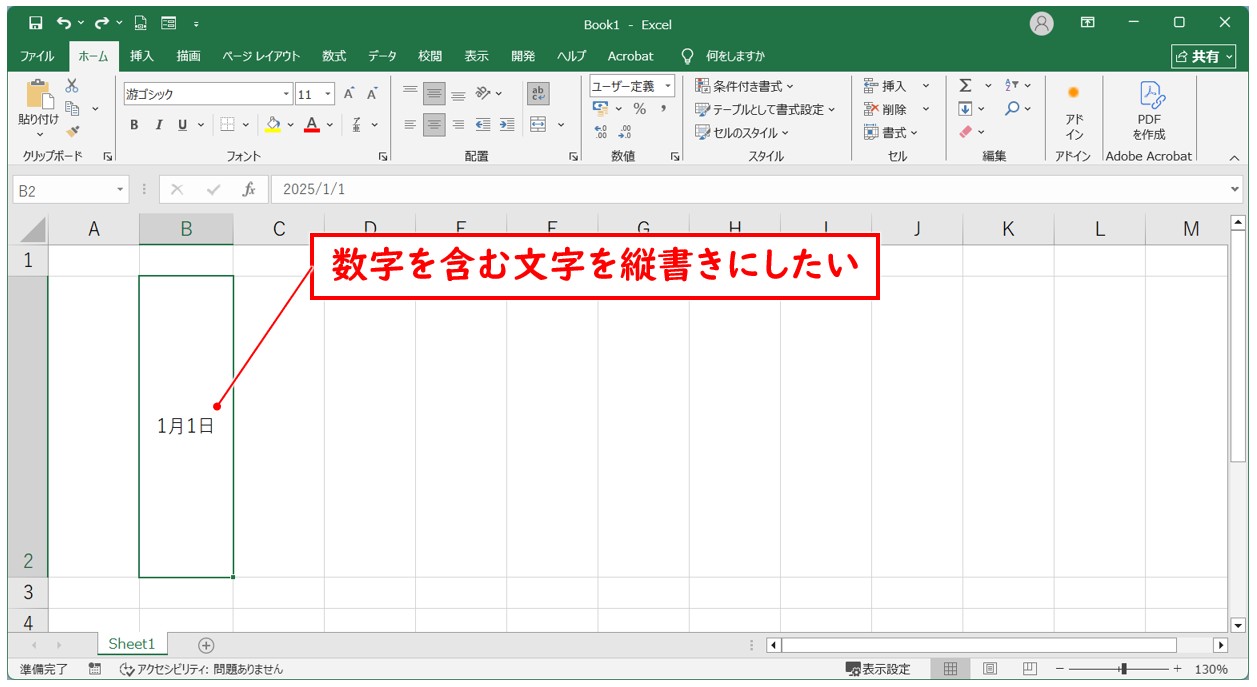Screen dimensions: 1257x687
Task: Switch to the 数式 tab
Action: [x=334, y=56]
